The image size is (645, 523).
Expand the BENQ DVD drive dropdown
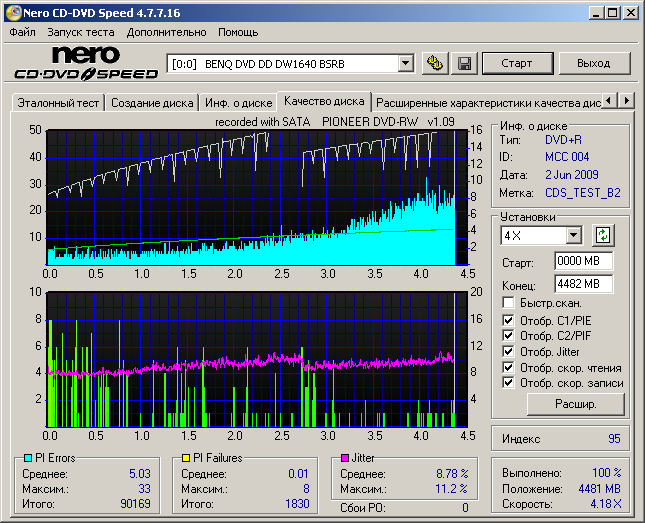pos(405,64)
